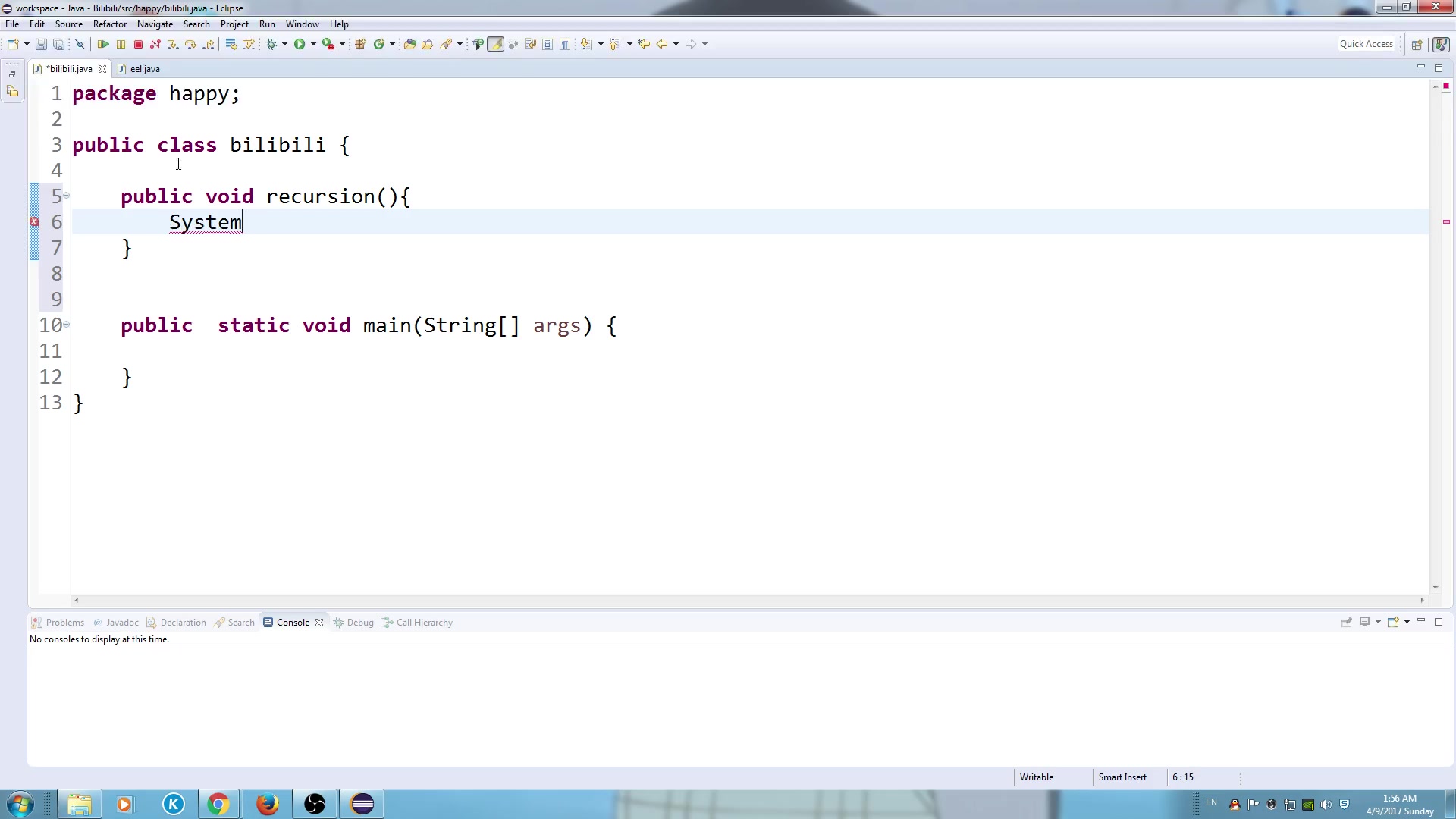Open the Debug launch dropdown arrow
This screenshot has height=819, width=1456.
point(285,45)
